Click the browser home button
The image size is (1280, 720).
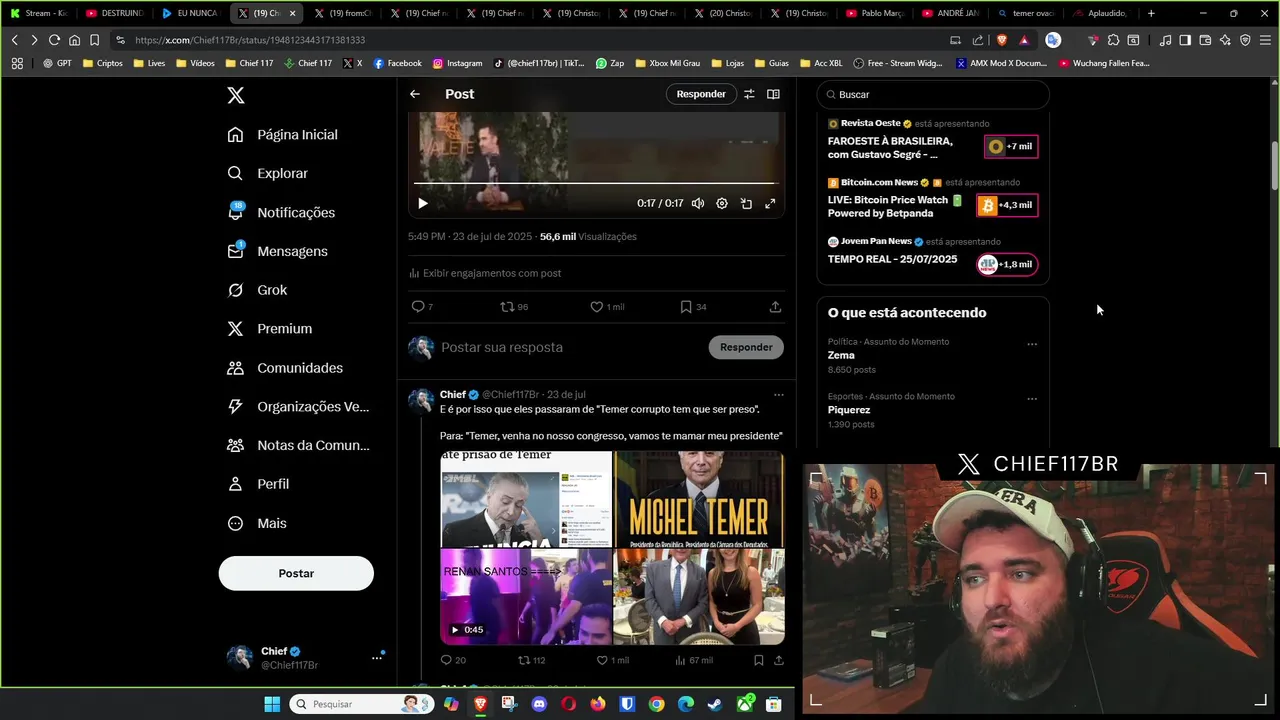pyautogui.click(x=74, y=40)
